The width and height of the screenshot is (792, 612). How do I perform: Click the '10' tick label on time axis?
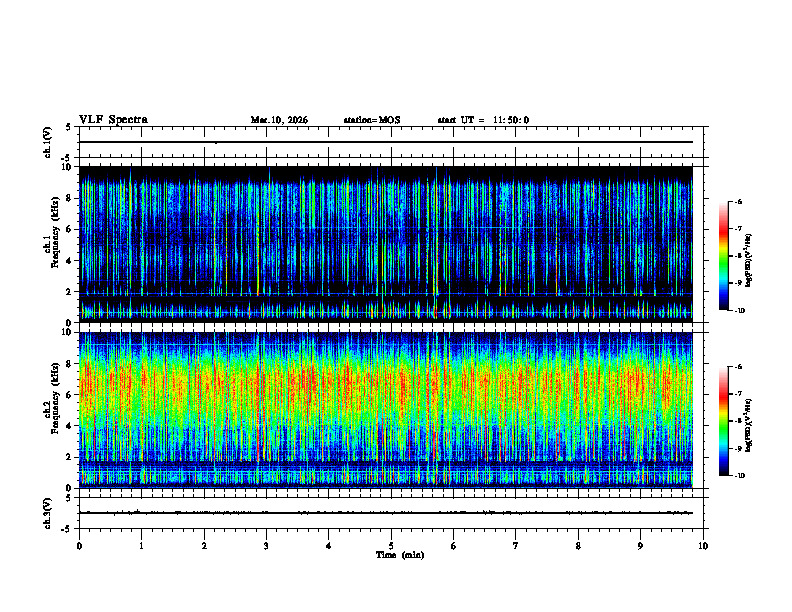(x=703, y=546)
